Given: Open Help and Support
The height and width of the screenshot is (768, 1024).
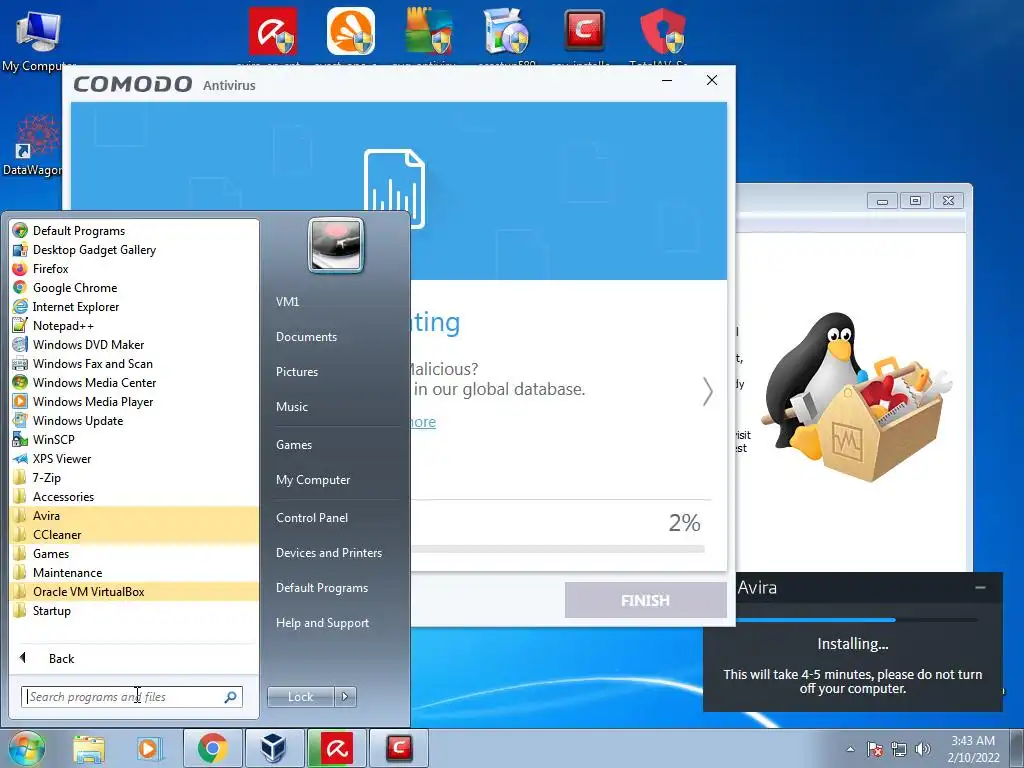Looking at the screenshot, I should coord(322,623).
